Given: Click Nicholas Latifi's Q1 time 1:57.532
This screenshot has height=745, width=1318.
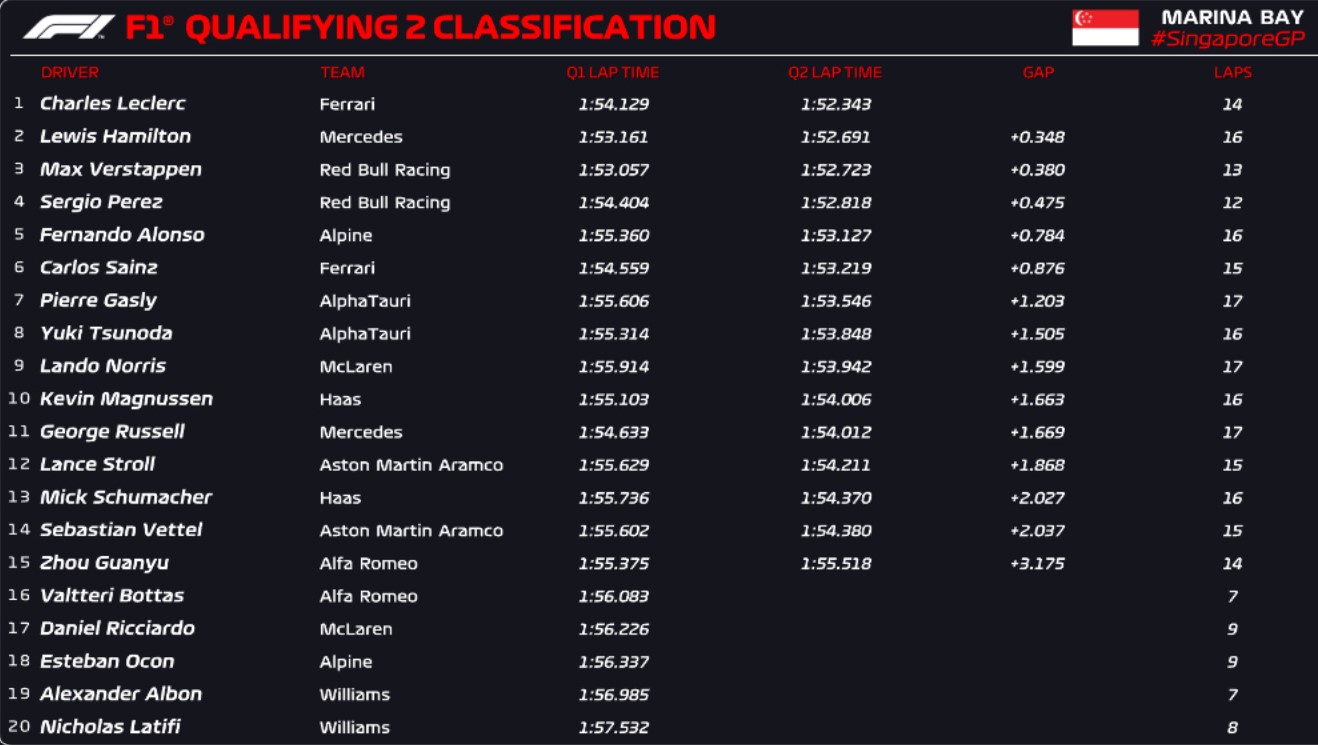Looking at the screenshot, I should click(613, 727).
